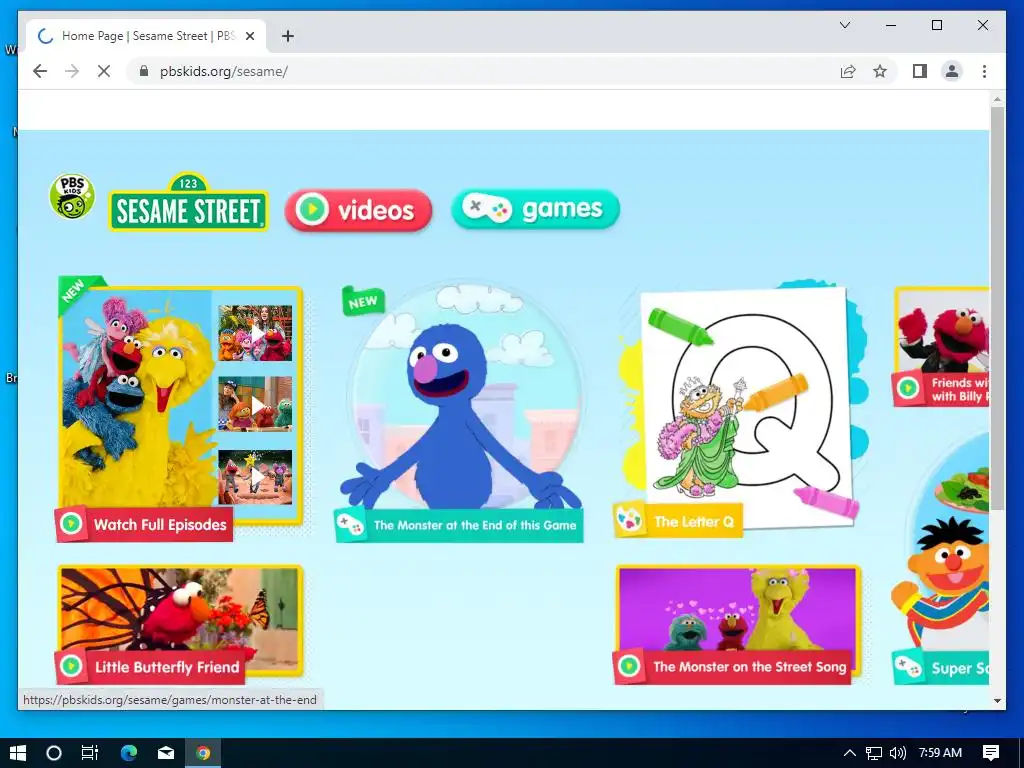Open Friends with Billy video card

pyautogui.click(x=942, y=347)
